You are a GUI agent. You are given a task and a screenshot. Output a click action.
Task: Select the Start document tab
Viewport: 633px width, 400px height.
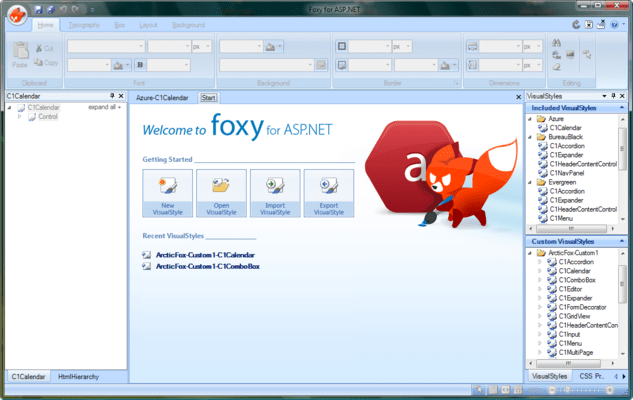tap(208, 98)
